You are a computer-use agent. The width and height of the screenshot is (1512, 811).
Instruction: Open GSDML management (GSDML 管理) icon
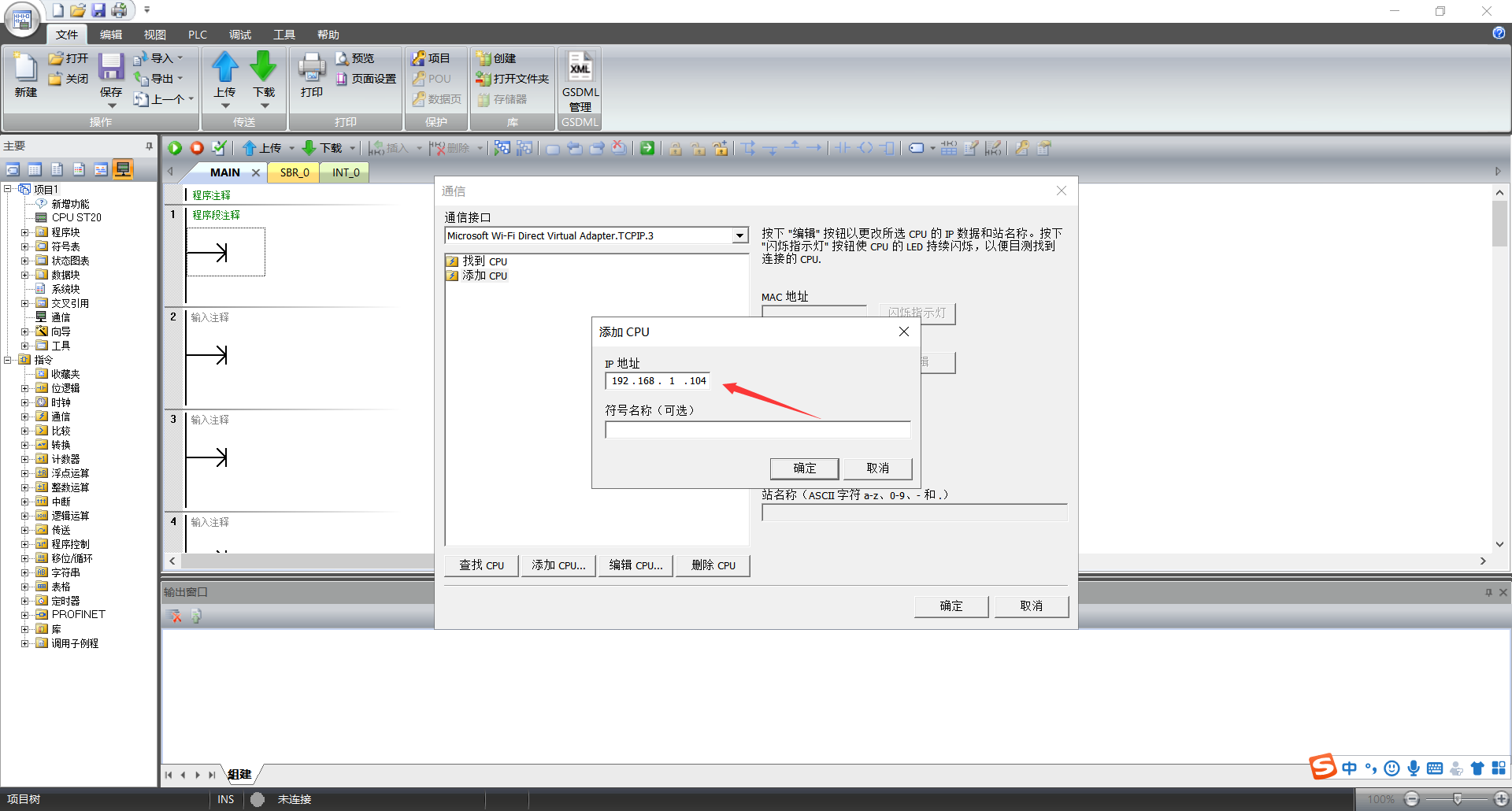(580, 82)
